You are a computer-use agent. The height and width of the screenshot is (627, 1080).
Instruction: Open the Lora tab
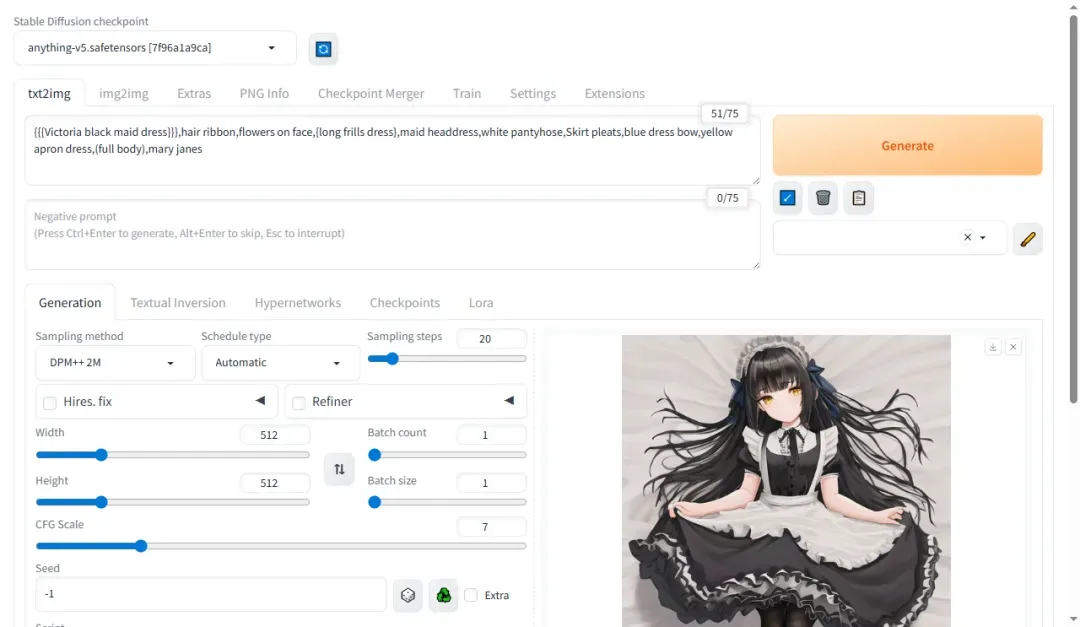(x=481, y=302)
